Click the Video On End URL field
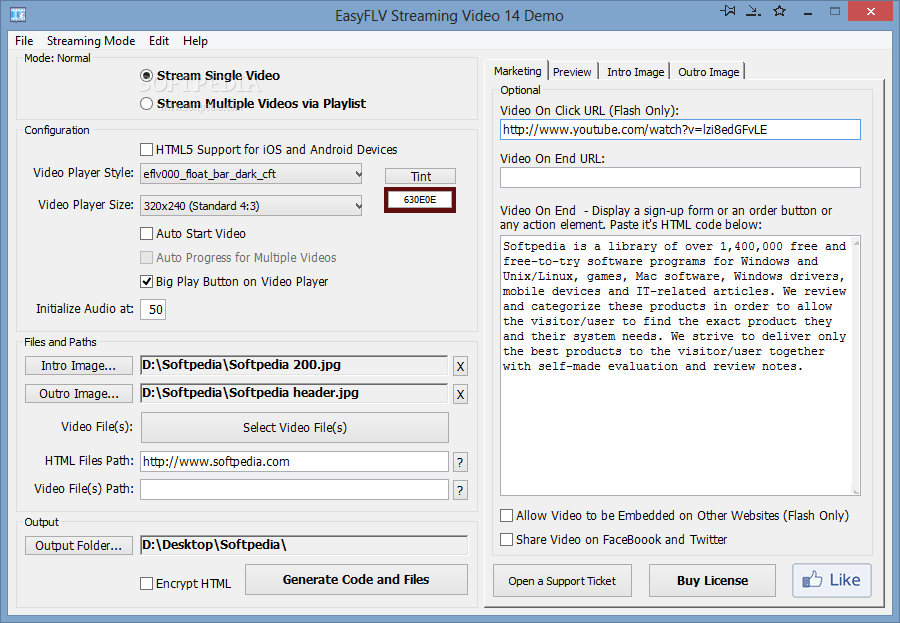This screenshot has height=623, width=900. [x=680, y=177]
